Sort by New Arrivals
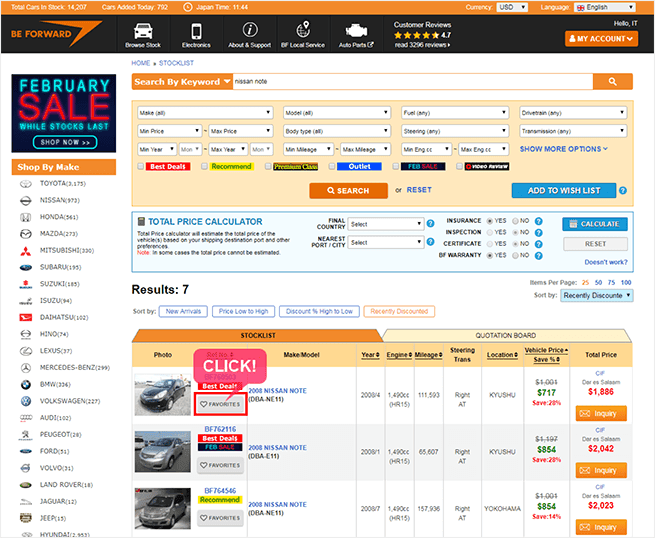Image resolution: width=655 pixels, height=538 pixels. tap(183, 312)
